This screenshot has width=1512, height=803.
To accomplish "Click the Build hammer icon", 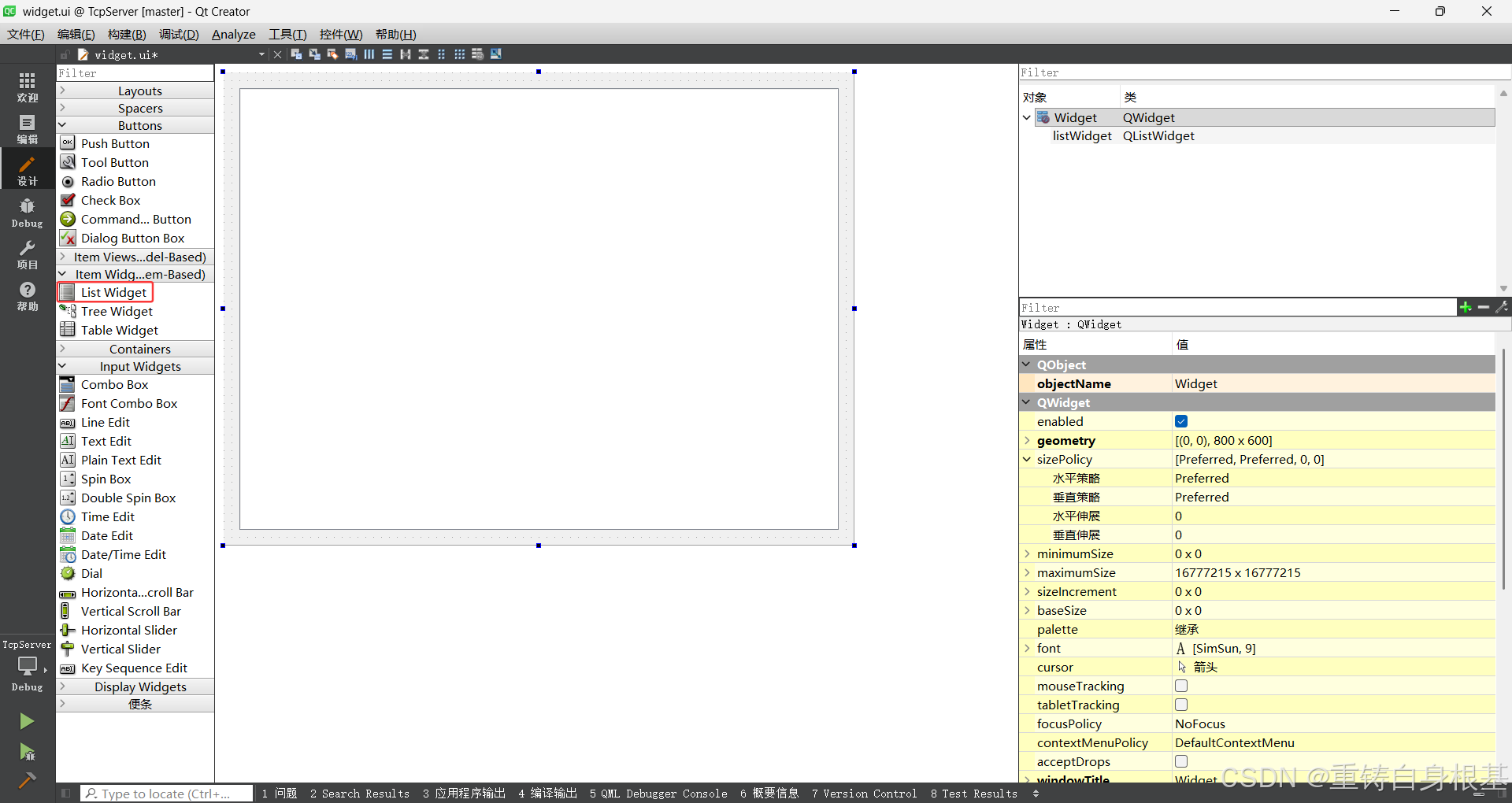I will pyautogui.click(x=27, y=780).
